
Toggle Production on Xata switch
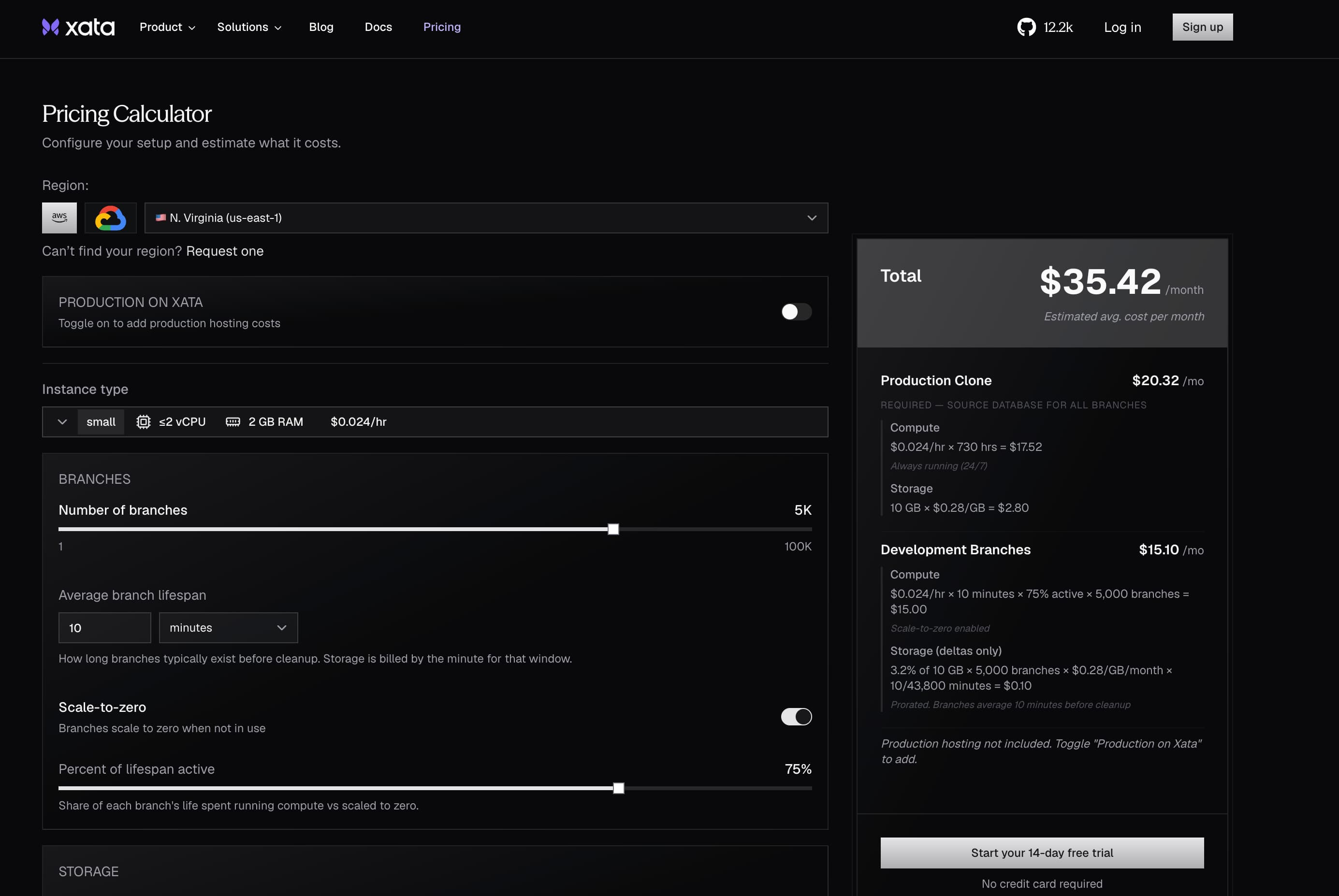[x=796, y=311]
